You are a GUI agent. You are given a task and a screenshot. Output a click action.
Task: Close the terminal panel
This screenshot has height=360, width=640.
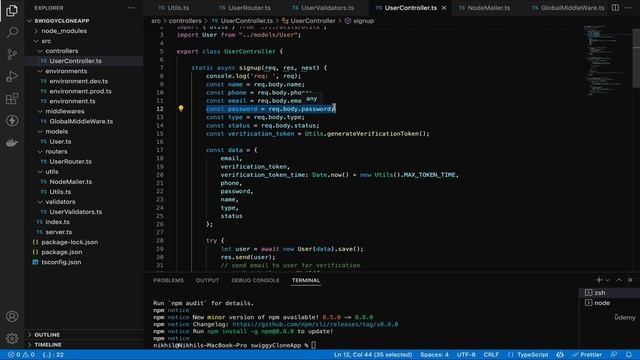[630, 280]
